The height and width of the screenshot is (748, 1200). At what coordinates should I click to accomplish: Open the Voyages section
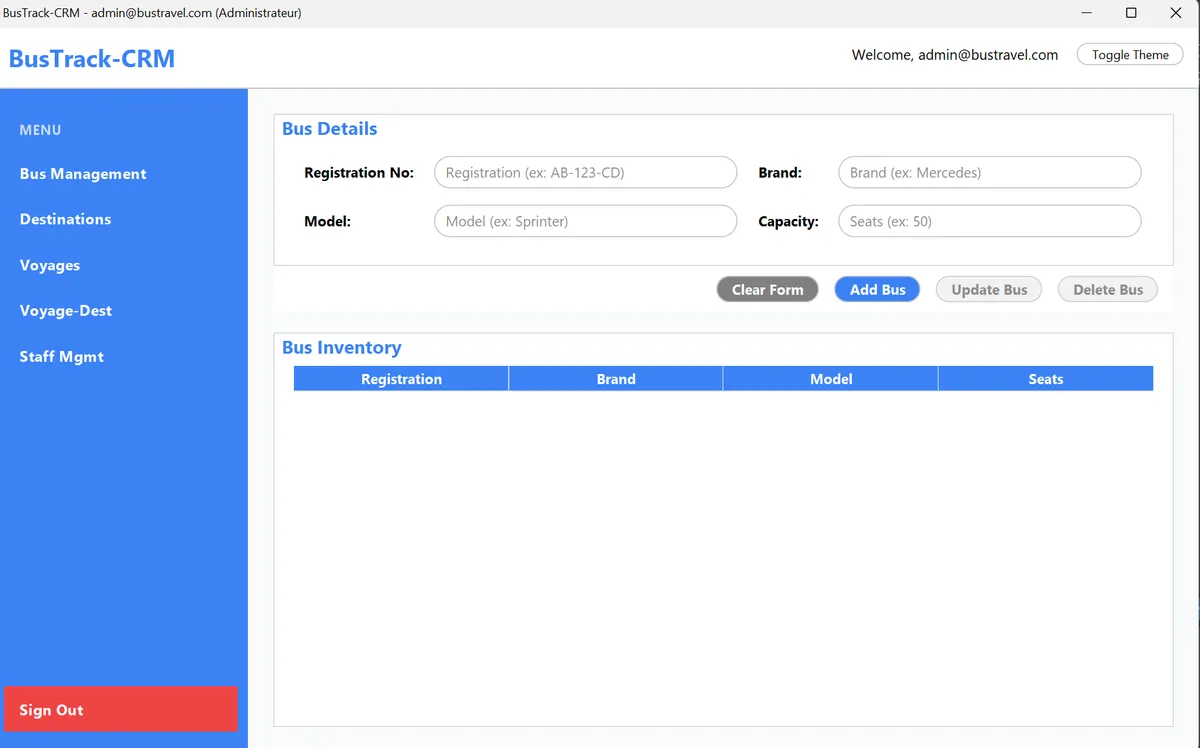point(50,265)
